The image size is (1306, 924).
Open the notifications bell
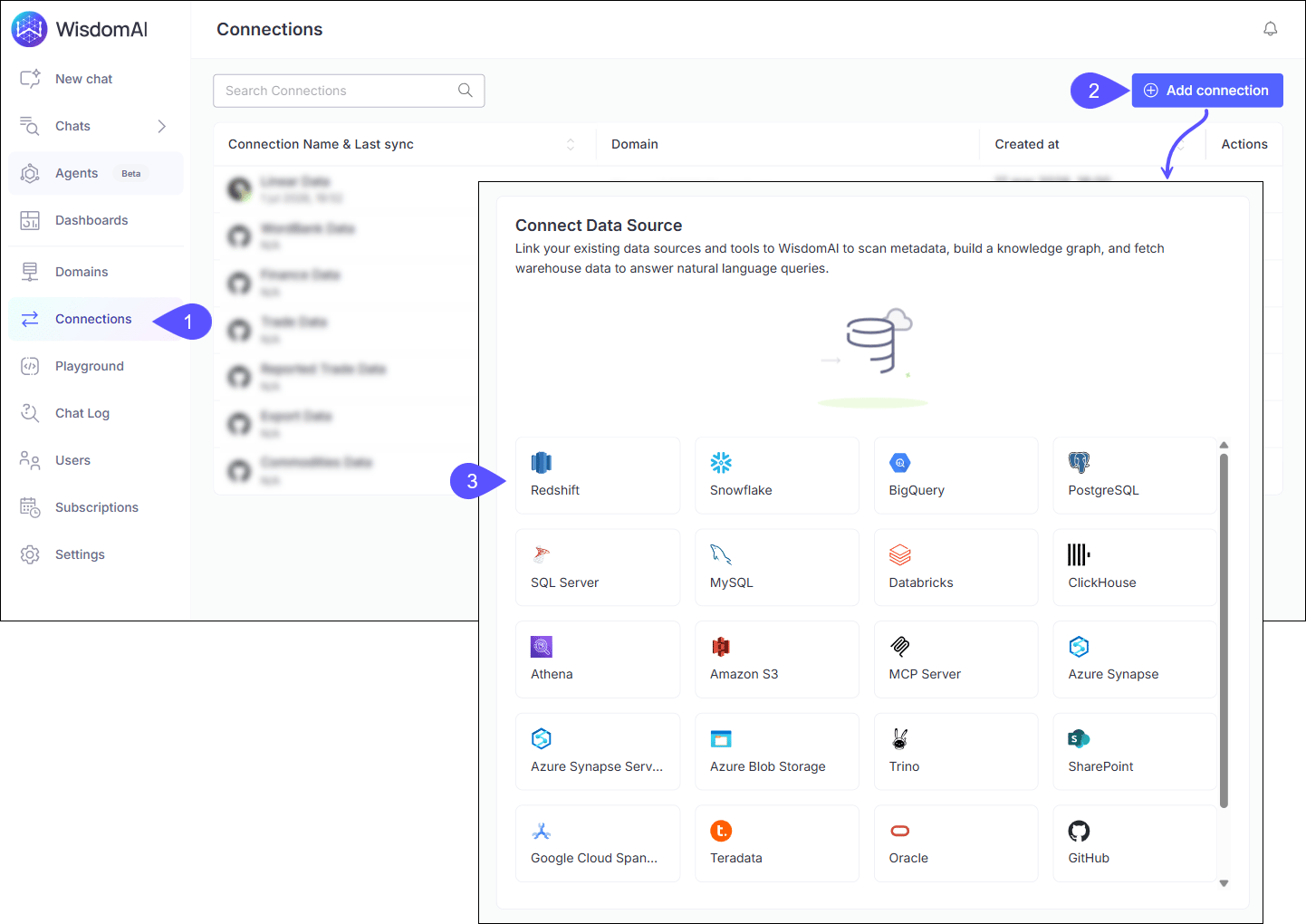coord(1271,29)
